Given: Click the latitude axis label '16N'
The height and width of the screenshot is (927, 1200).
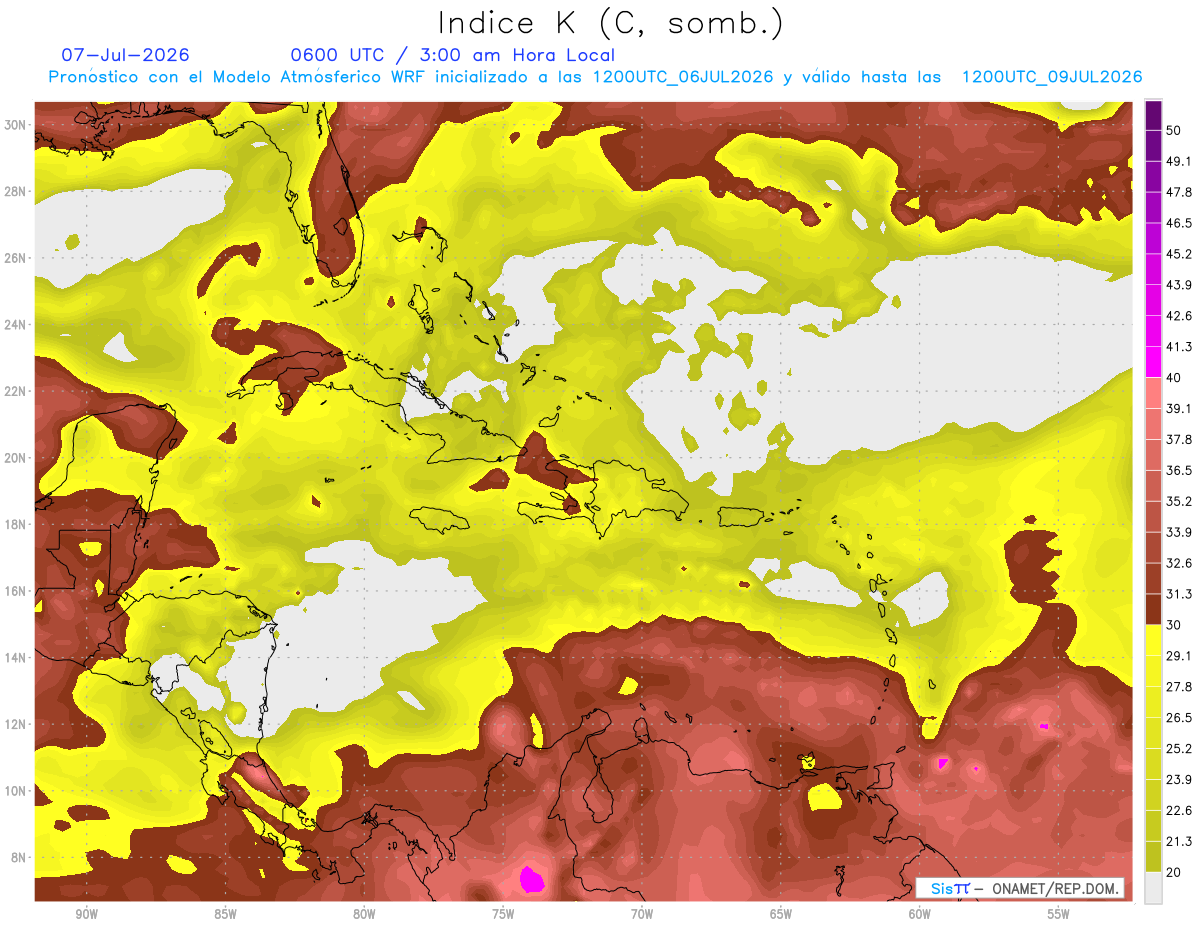Looking at the screenshot, I should click(15, 591).
